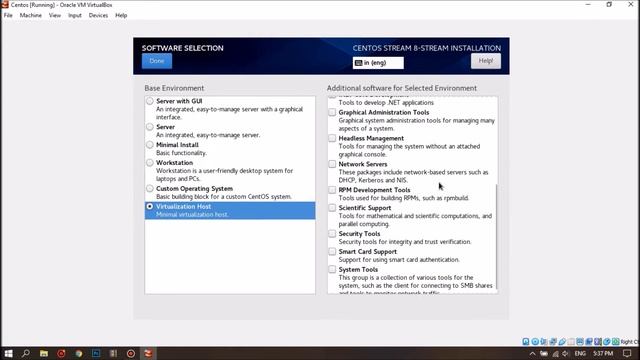This screenshot has width=640, height=360.
Task: Click the hard disk activity status icon
Action: coord(526,342)
